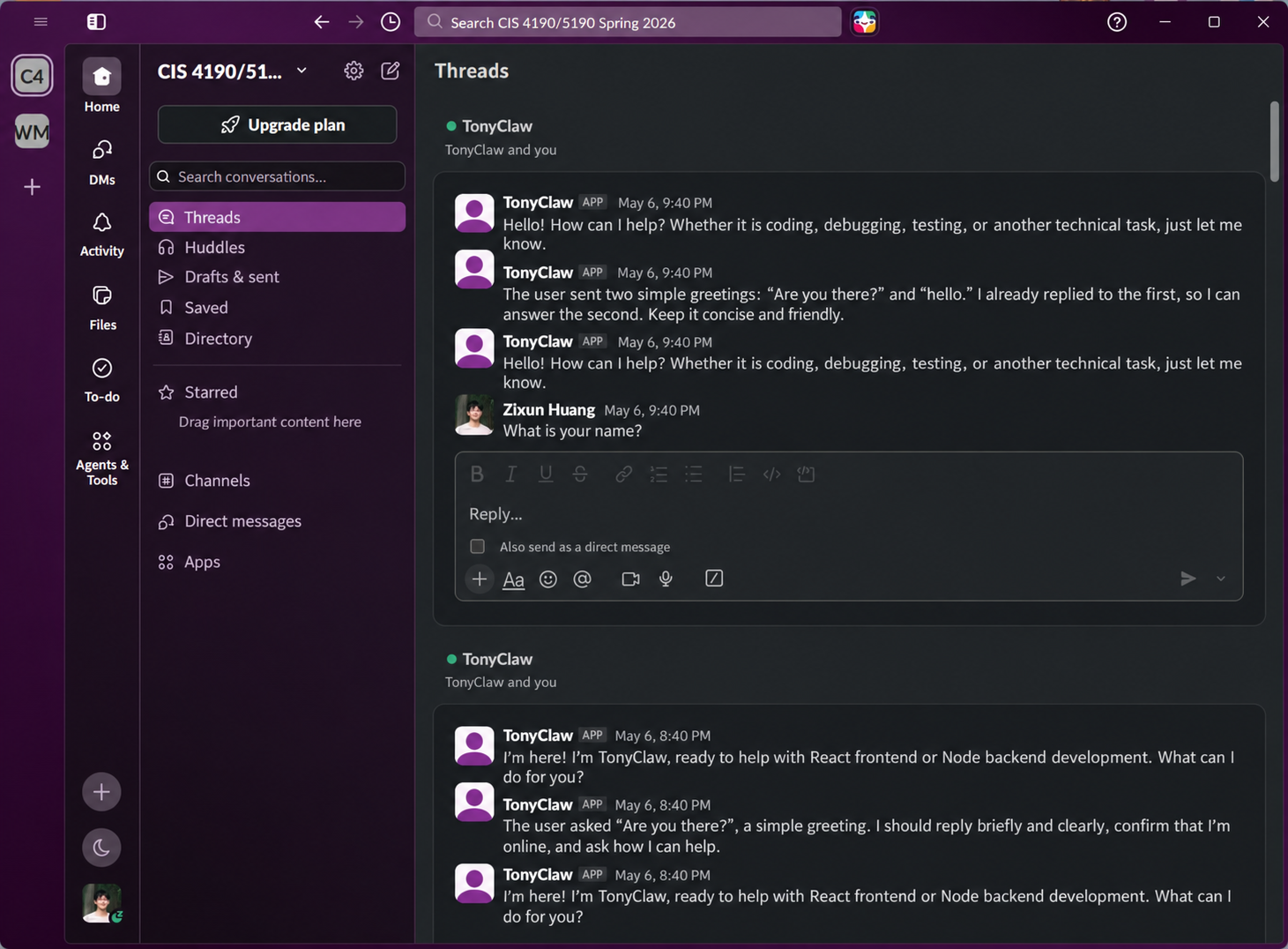Image resolution: width=1288 pixels, height=949 pixels.
Task: Focus the Search CIS 4190/5190 Spring 2026 bar
Action: (x=628, y=22)
